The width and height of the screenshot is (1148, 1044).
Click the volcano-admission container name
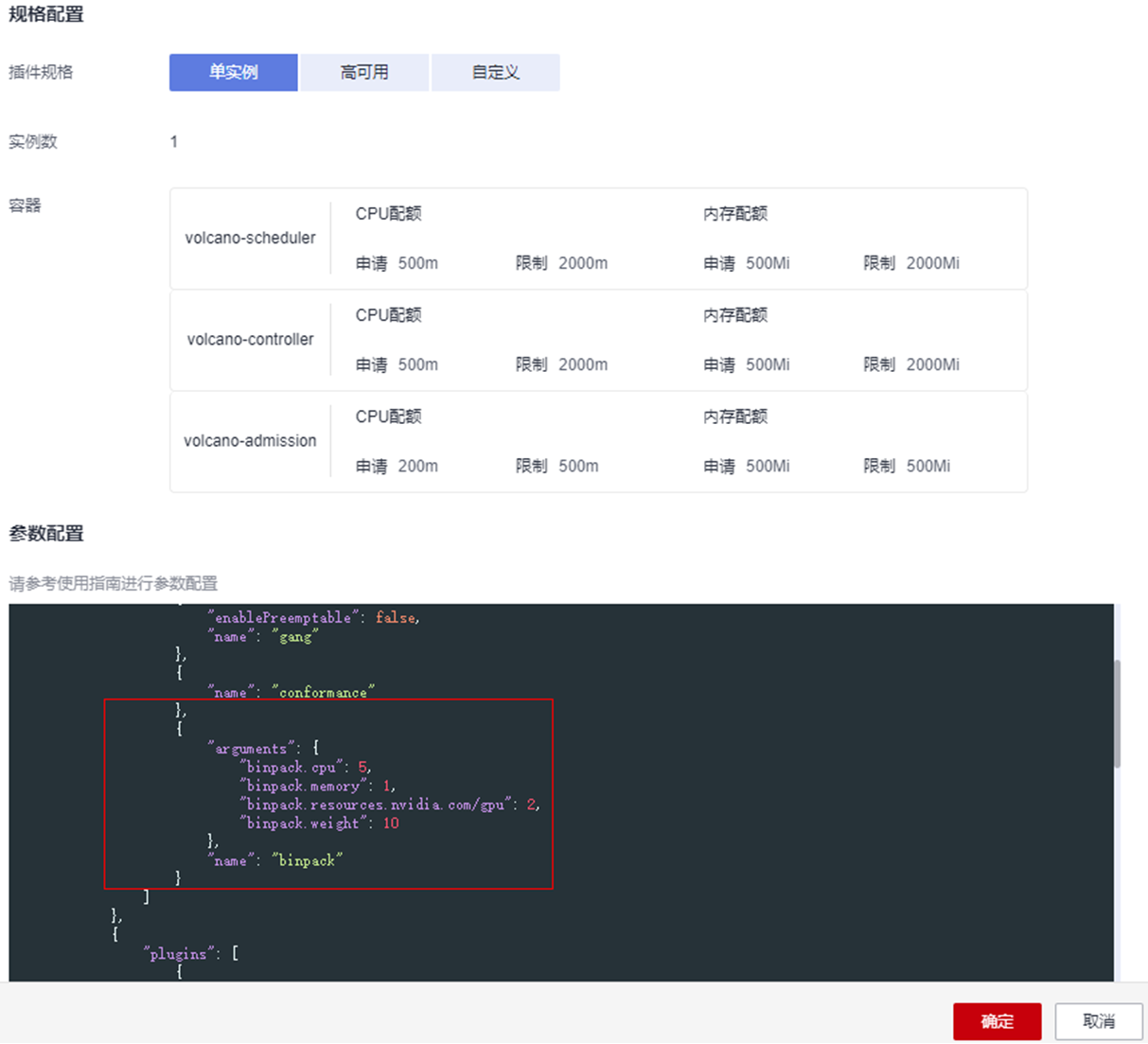point(250,440)
